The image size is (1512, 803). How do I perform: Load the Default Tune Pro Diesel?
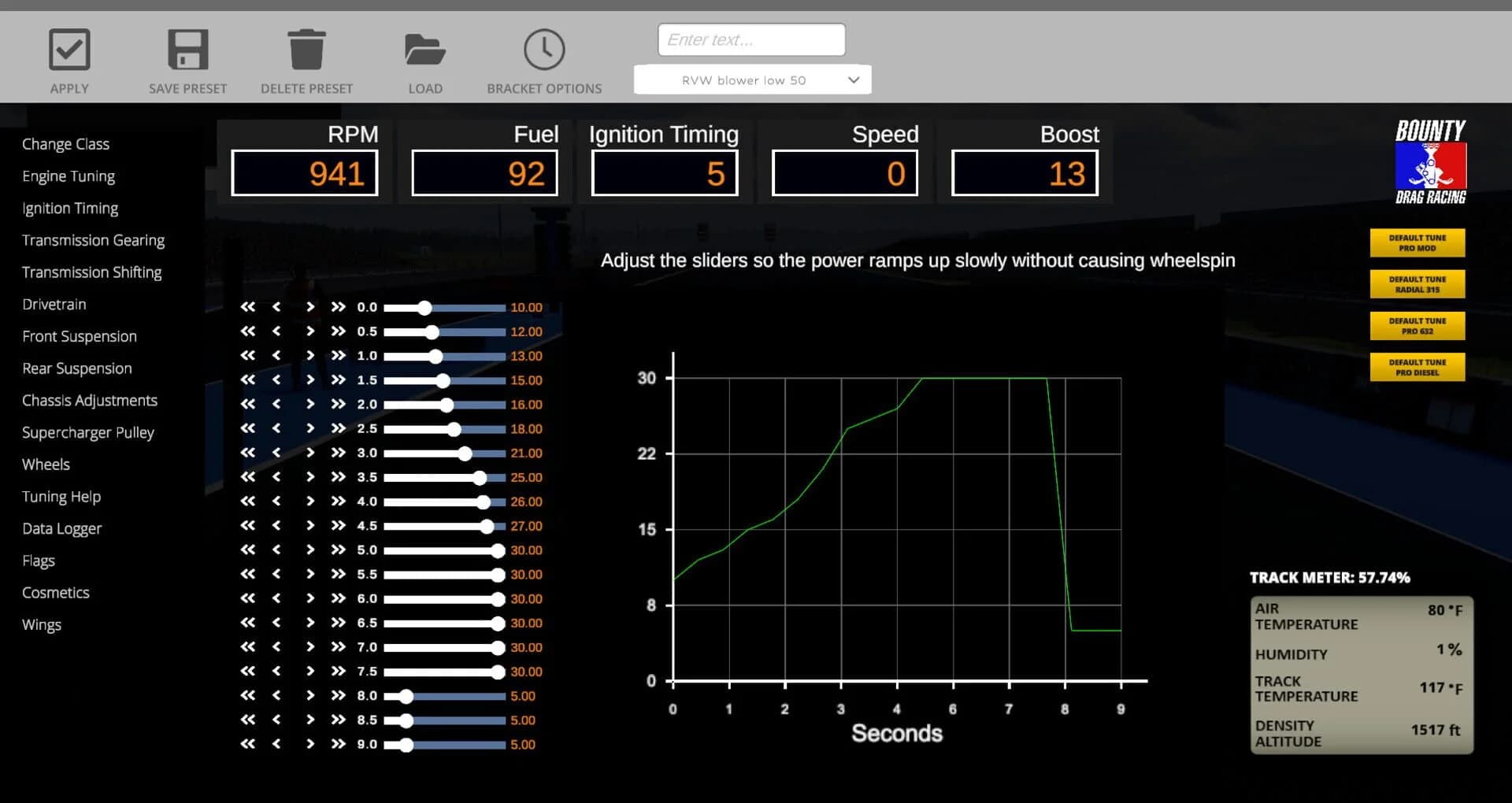(x=1417, y=367)
